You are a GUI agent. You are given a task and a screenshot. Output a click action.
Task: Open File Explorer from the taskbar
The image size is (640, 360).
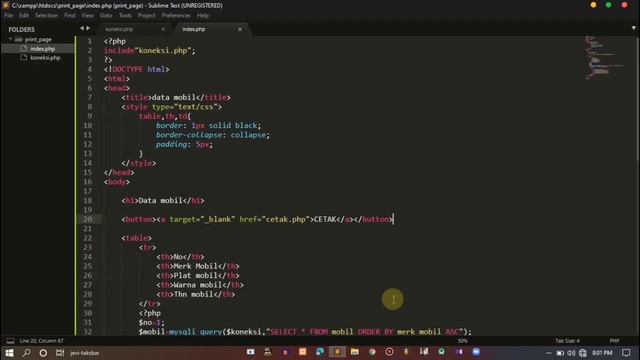click(x=355, y=352)
